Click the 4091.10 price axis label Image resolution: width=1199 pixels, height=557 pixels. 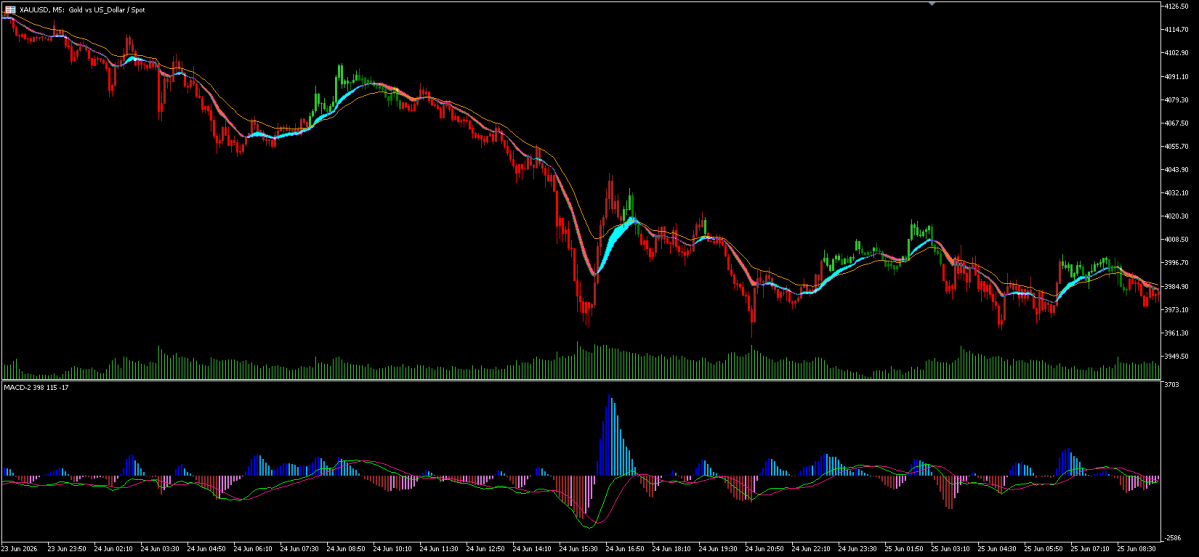point(1175,77)
